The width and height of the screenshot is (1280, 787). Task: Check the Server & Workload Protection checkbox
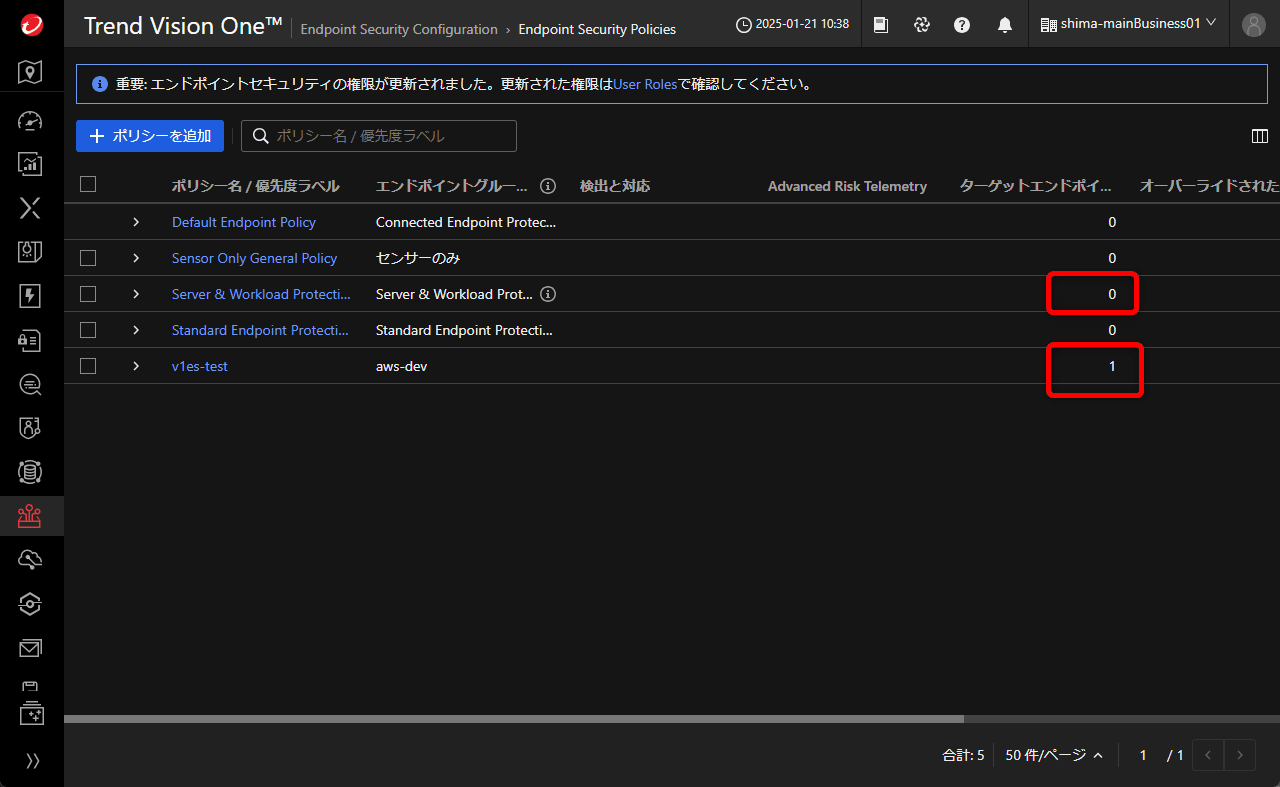click(x=88, y=294)
